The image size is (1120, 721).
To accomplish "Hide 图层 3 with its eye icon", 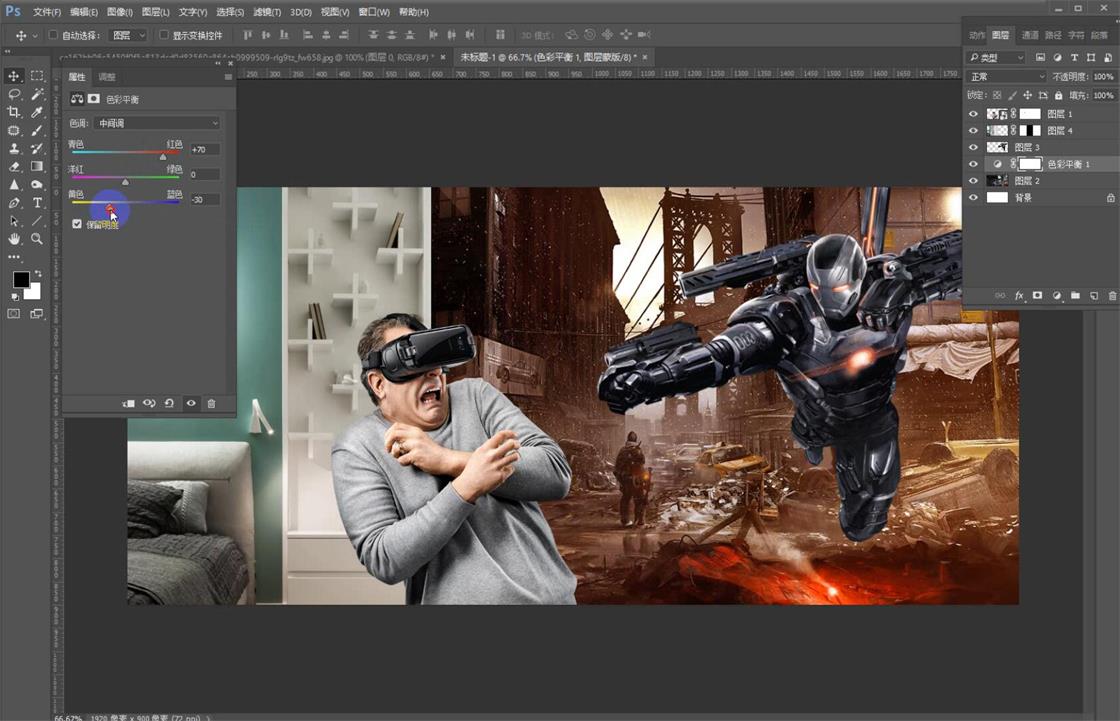I will [973, 147].
